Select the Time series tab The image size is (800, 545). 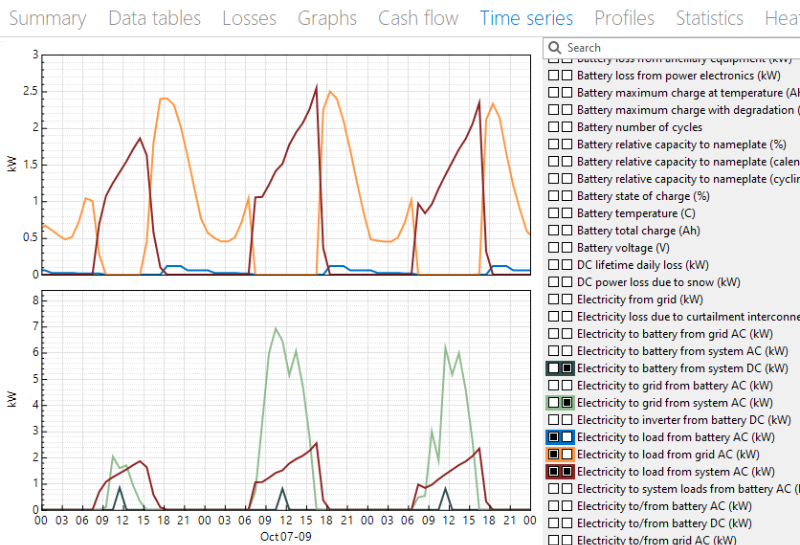click(526, 18)
